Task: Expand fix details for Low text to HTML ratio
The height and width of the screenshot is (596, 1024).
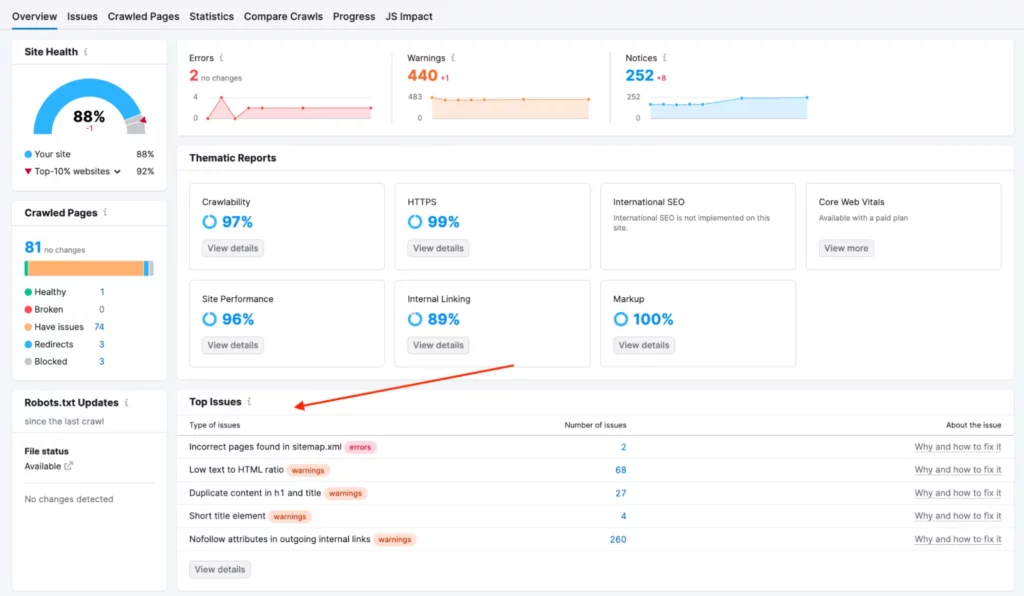Action: tap(958, 470)
